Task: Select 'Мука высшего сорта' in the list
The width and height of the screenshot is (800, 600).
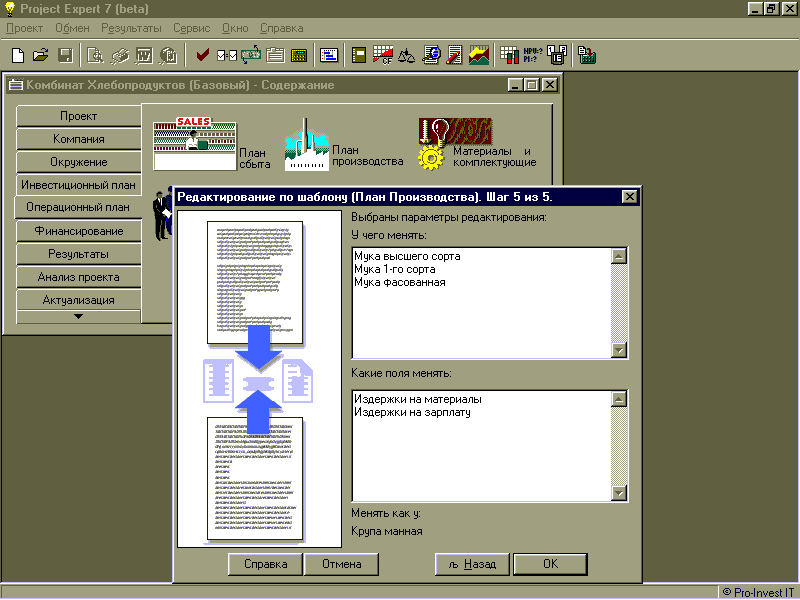Action: pyautogui.click(x=407, y=256)
